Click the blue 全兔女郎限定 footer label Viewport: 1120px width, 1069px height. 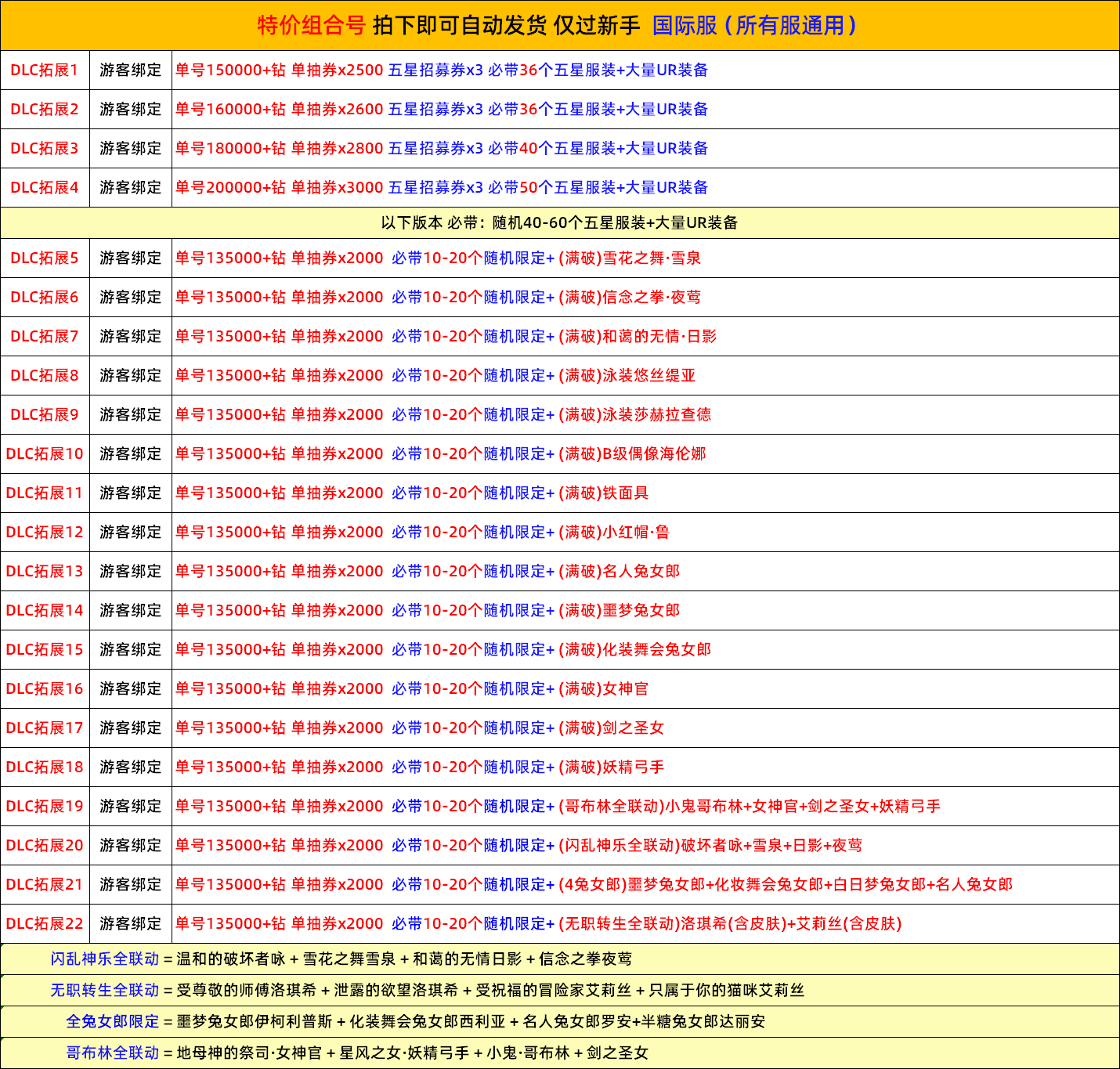pos(113,1022)
